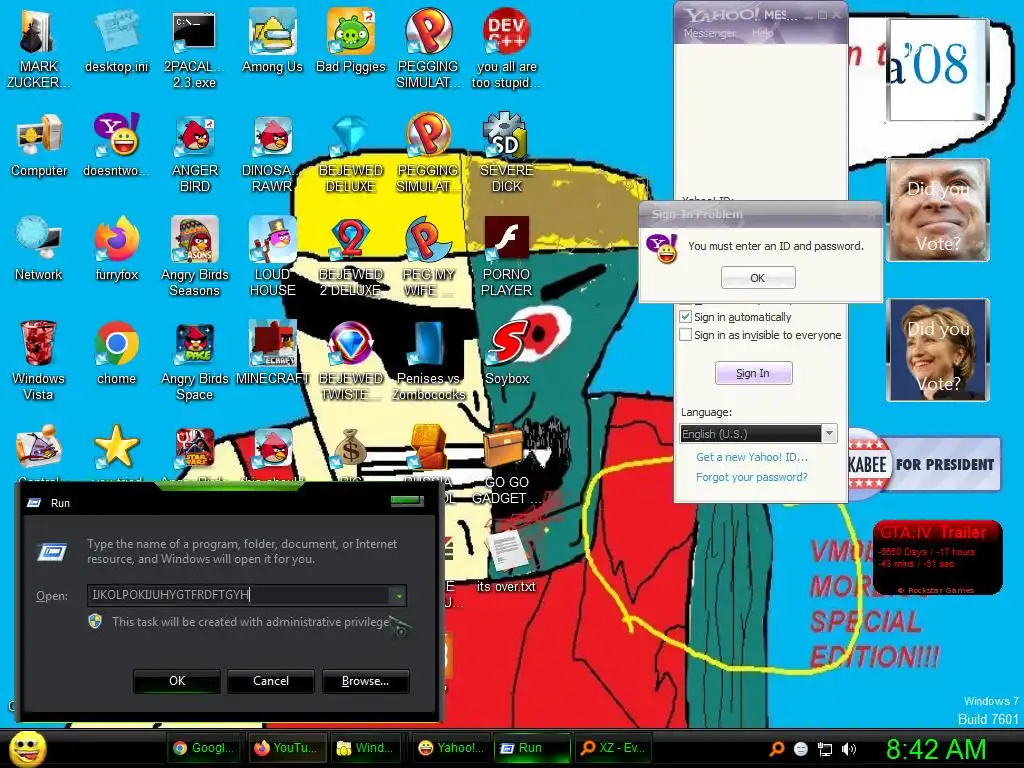
Task: Click the smiley Start button
Action: [x=27, y=748]
